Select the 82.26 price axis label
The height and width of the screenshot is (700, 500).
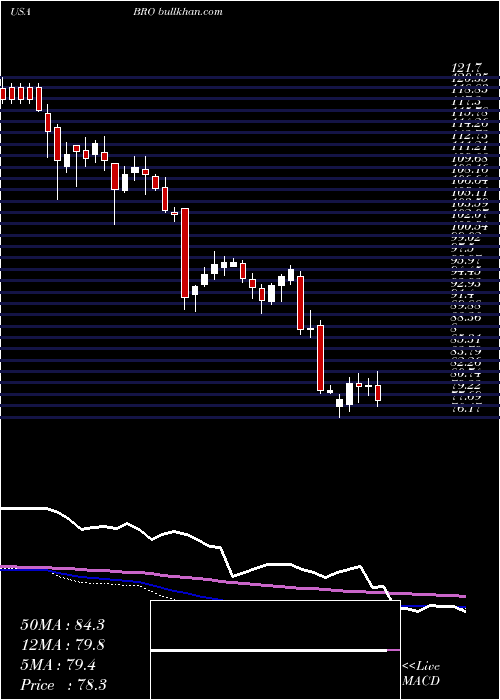pyautogui.click(x=468, y=364)
